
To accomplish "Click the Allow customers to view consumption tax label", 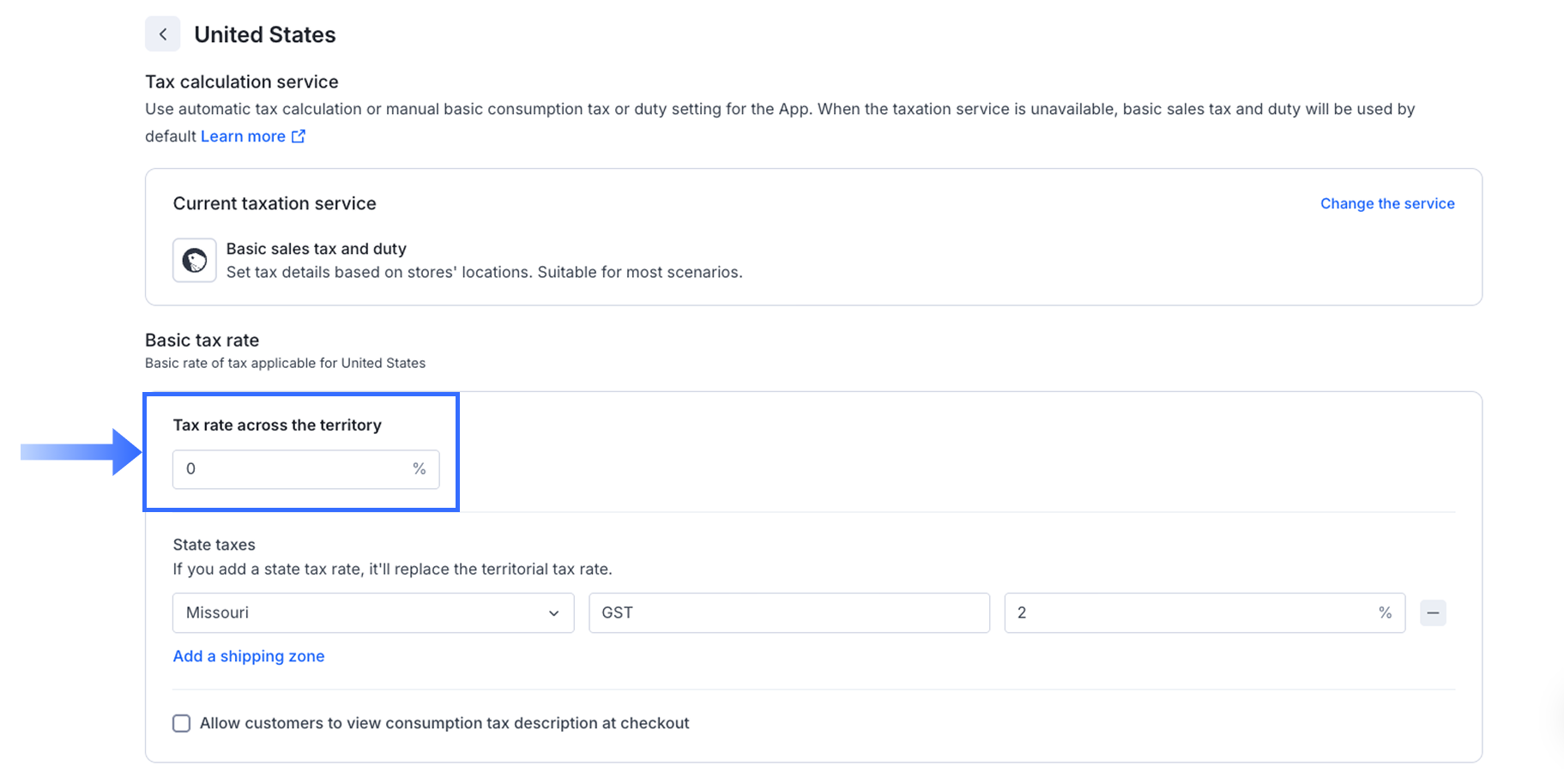I will tap(444, 723).
